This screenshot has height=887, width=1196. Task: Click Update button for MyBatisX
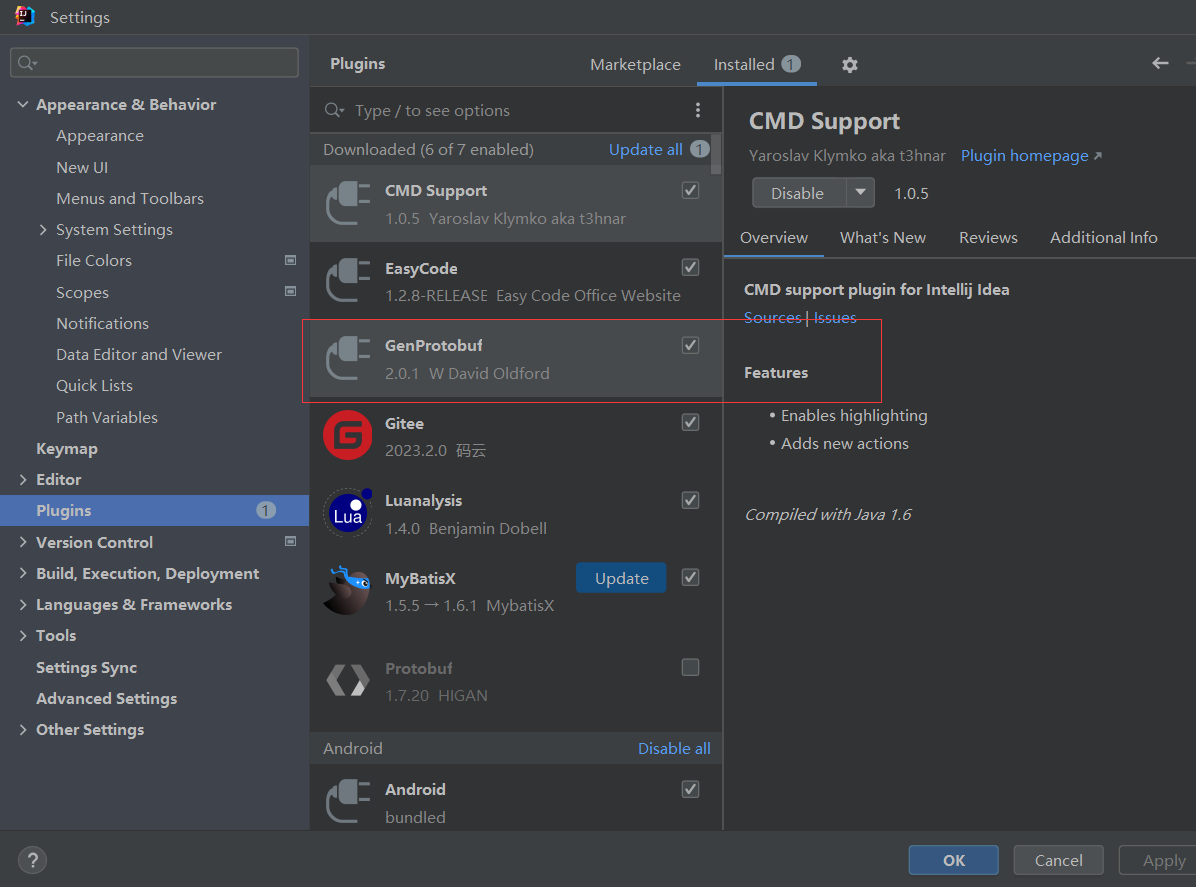coord(621,578)
